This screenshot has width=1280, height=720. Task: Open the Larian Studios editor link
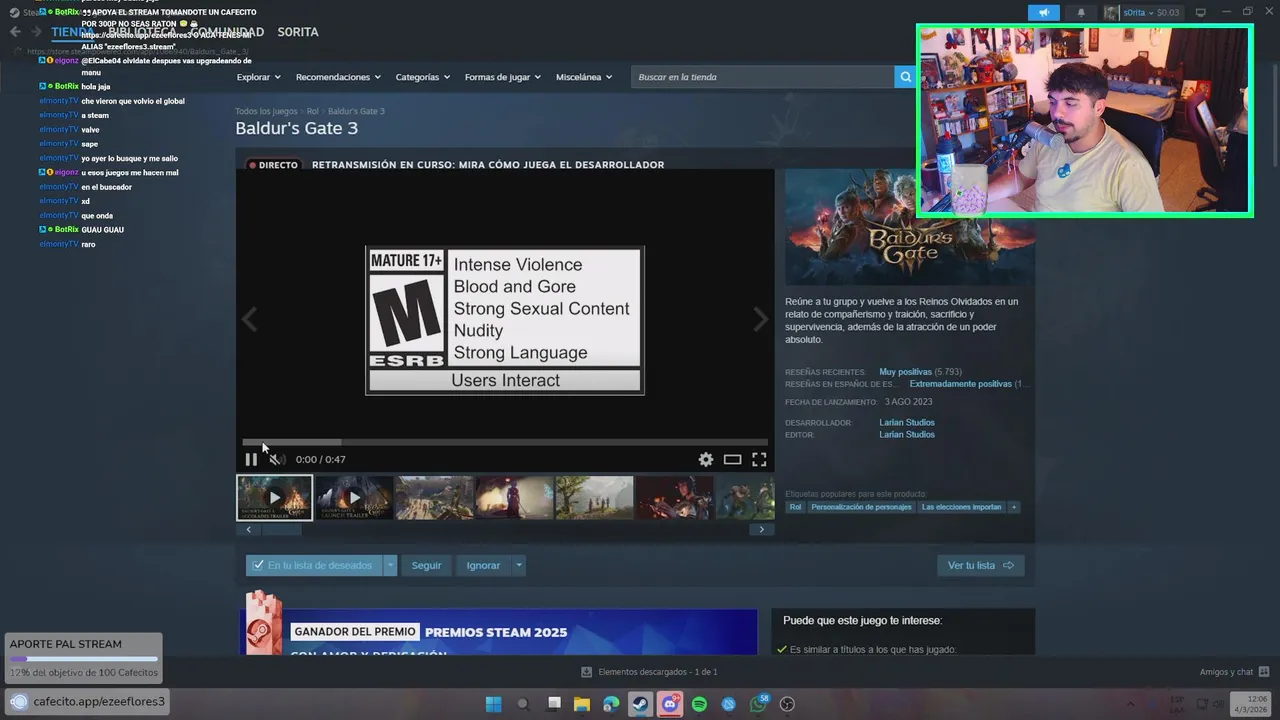click(x=907, y=435)
